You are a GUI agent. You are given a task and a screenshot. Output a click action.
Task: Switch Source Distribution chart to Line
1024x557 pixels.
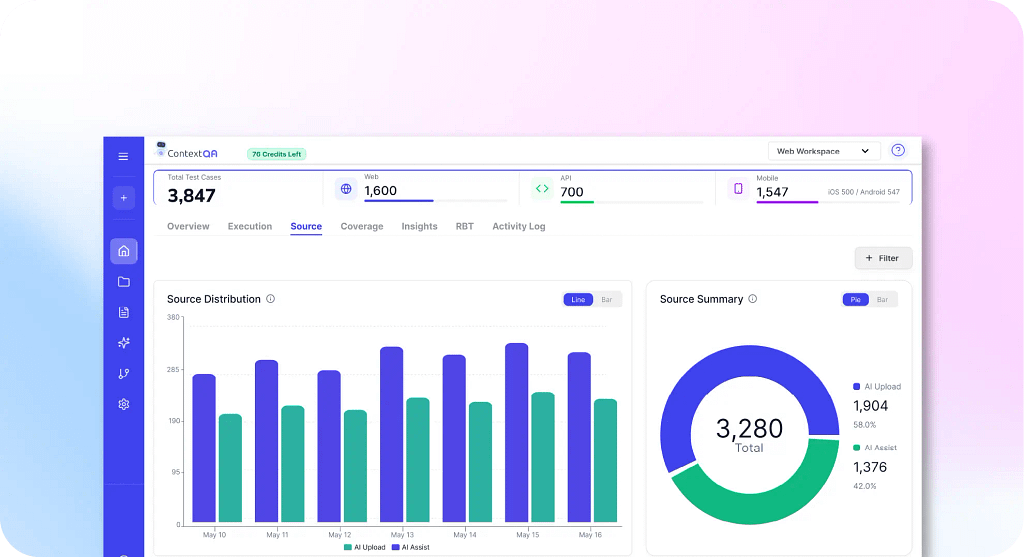pyautogui.click(x=578, y=299)
